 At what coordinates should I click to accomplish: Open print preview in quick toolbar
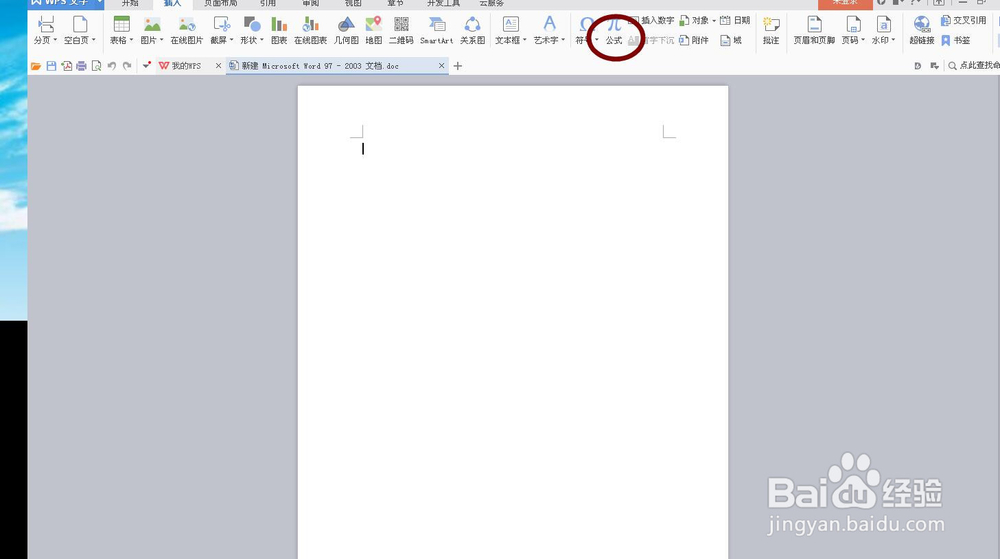click(96, 66)
